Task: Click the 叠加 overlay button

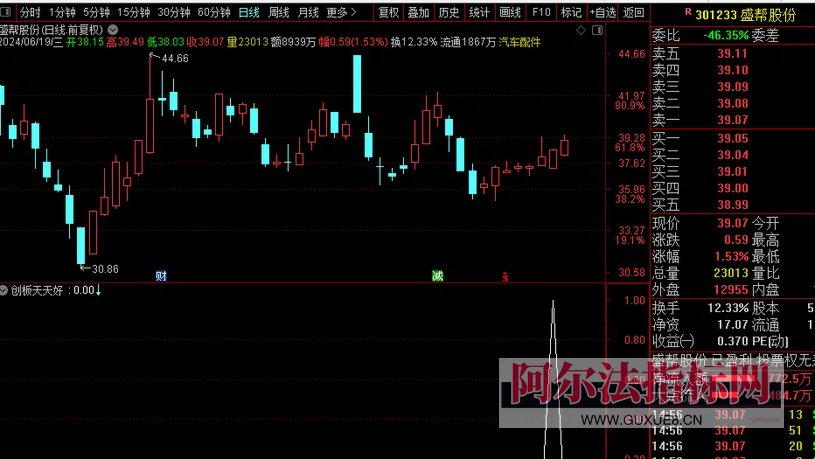Action: point(418,12)
